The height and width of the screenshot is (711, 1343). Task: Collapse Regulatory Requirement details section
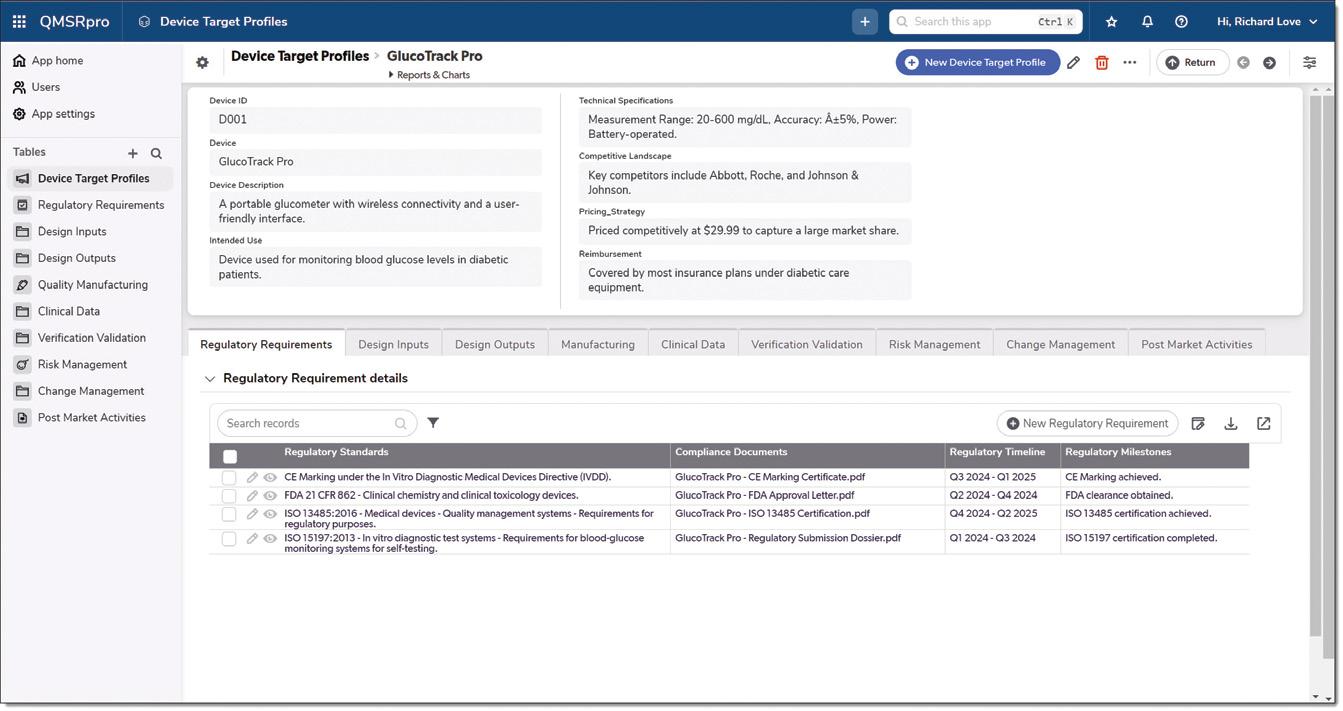210,379
